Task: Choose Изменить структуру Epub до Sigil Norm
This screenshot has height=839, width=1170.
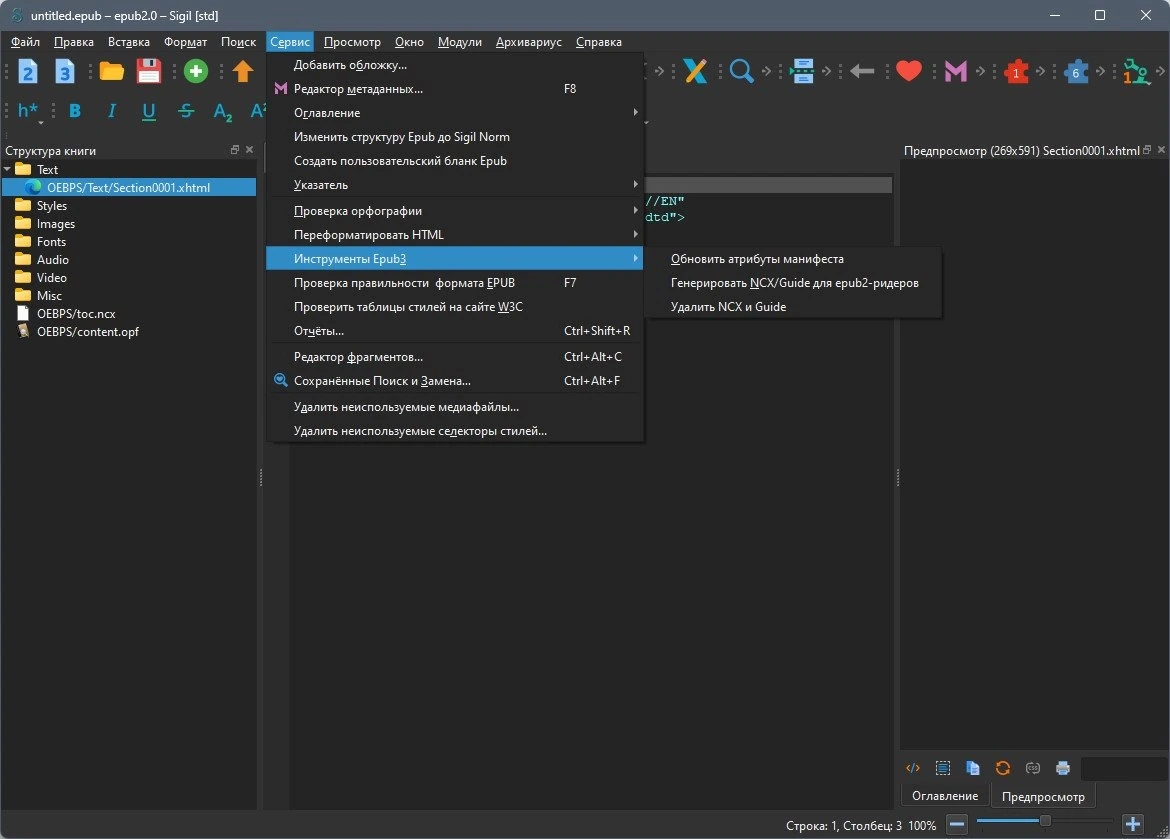Action: point(455,137)
